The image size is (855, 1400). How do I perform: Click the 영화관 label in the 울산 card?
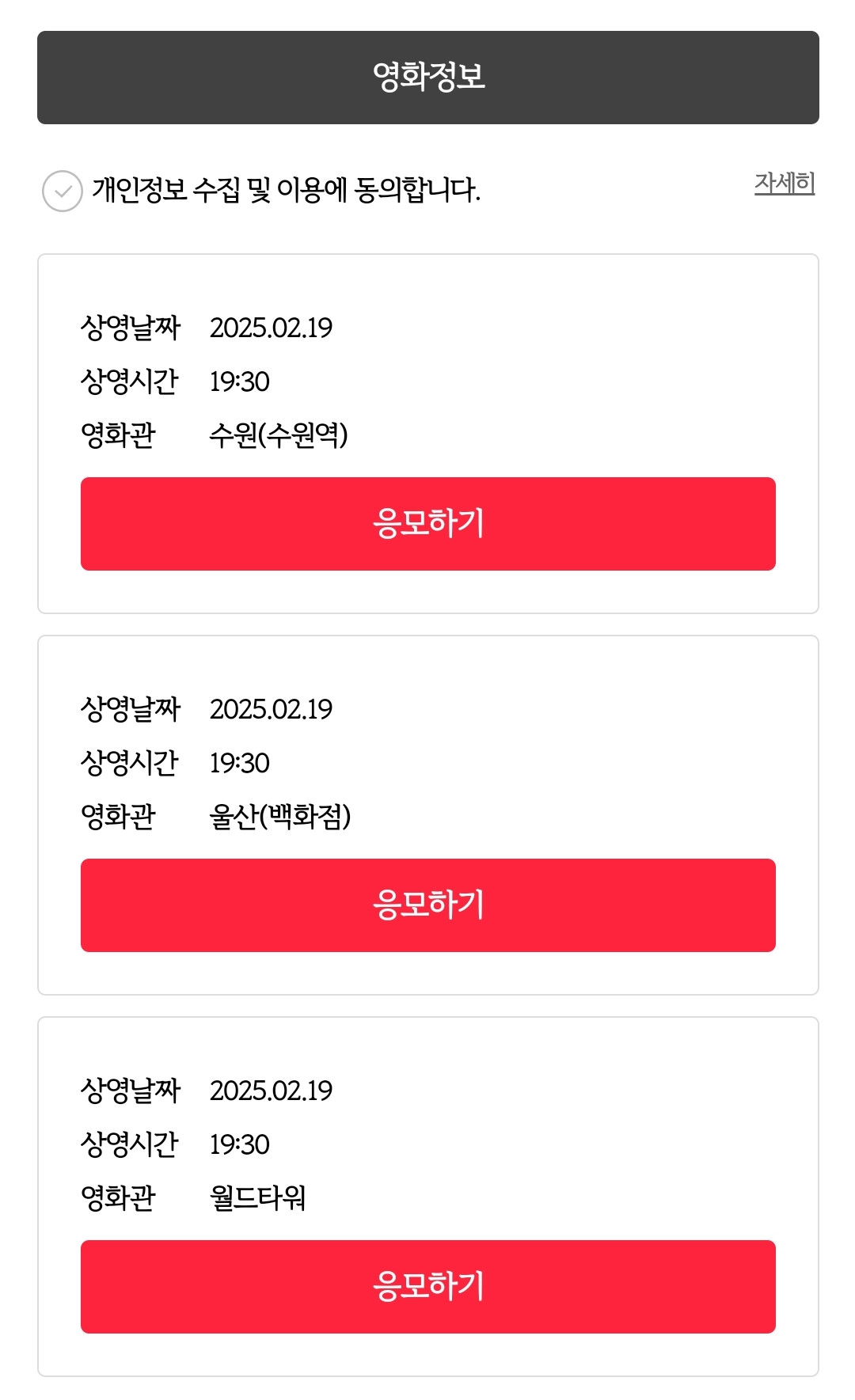point(118,817)
